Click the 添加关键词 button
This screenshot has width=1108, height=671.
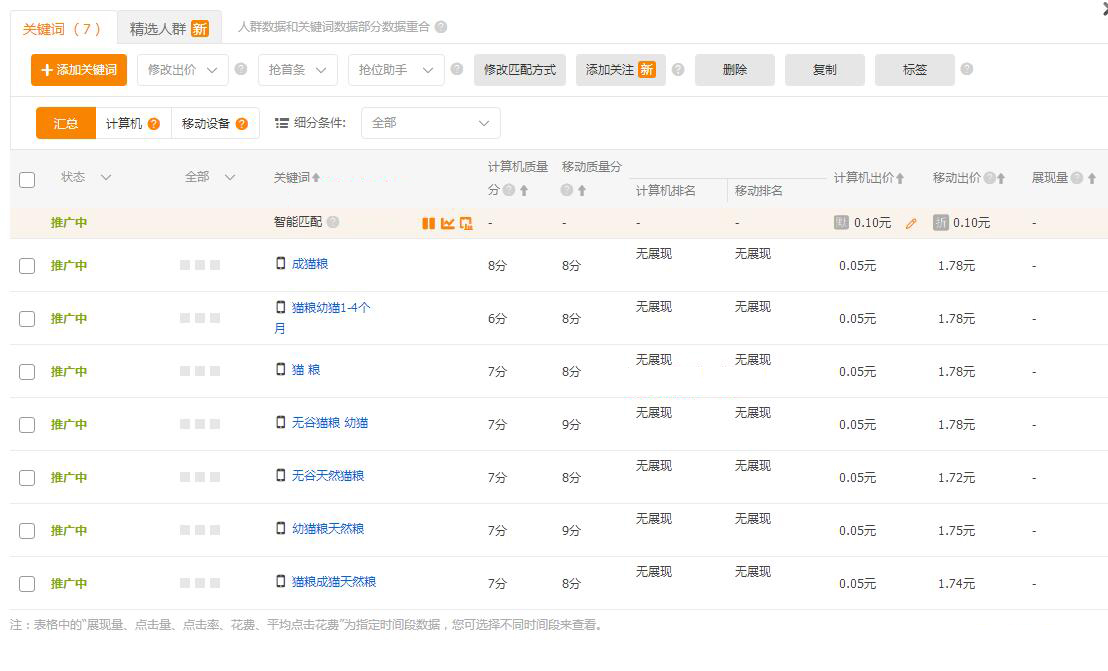(x=78, y=70)
